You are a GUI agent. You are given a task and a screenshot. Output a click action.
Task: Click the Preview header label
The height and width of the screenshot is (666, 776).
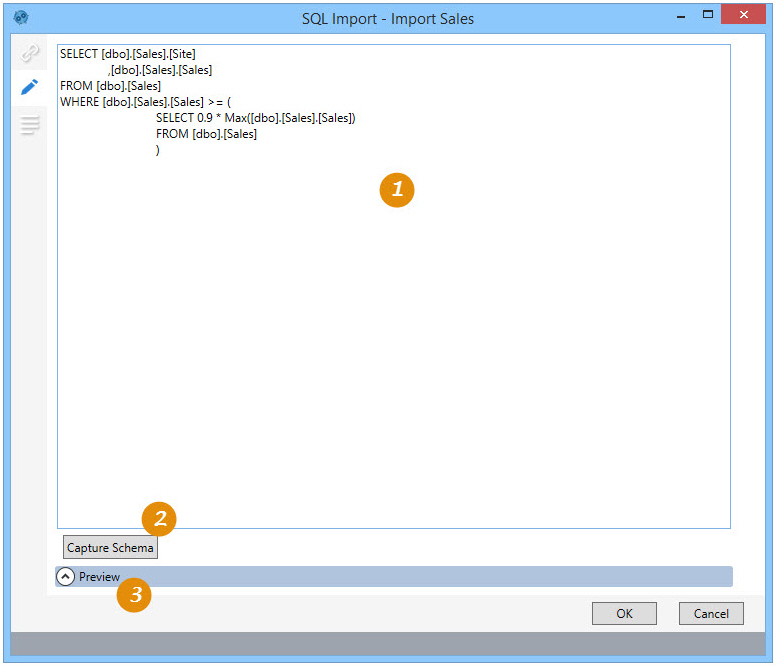(99, 577)
